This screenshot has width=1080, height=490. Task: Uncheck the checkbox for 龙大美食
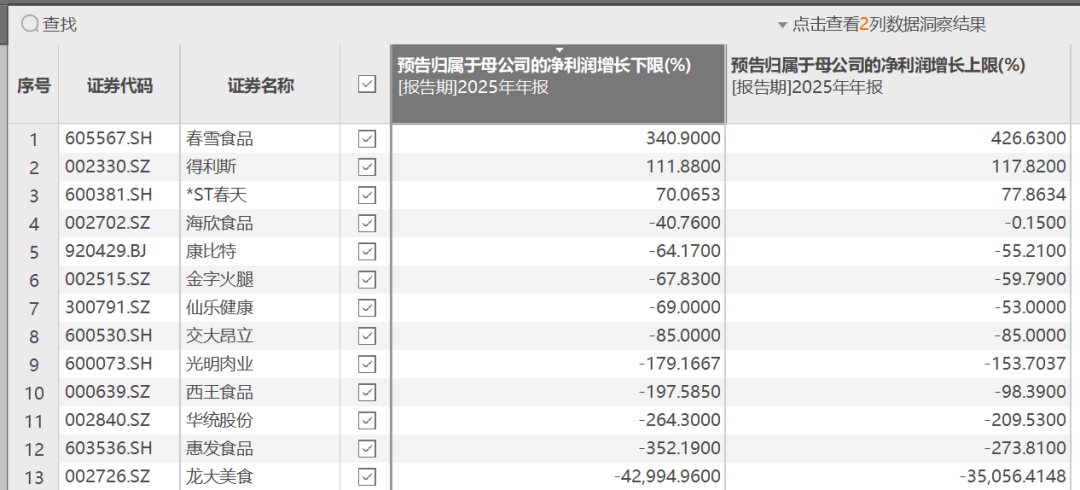click(366, 476)
